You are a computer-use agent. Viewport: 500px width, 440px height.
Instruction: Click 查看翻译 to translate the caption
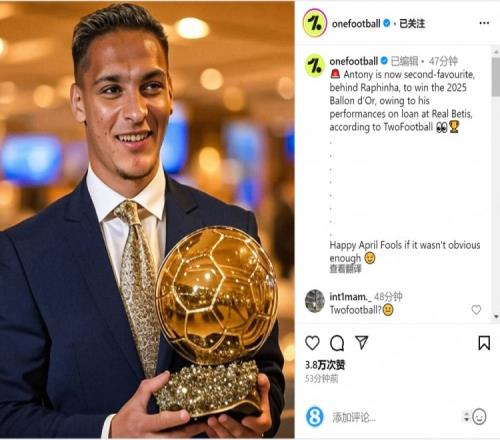(345, 269)
